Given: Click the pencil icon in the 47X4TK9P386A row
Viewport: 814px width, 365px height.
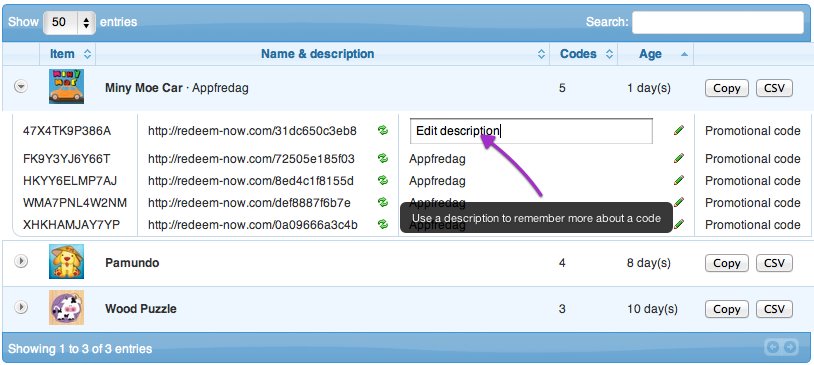Looking at the screenshot, I should (x=679, y=130).
